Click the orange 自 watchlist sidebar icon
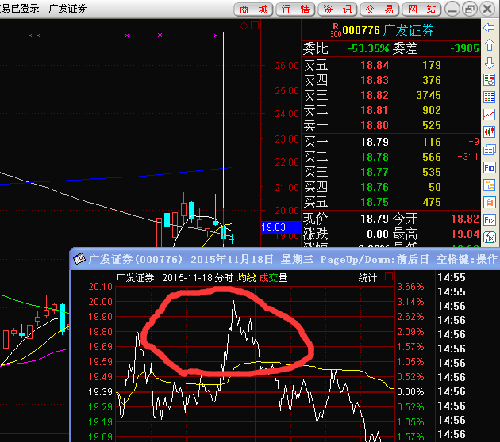The width and height of the screenshot is (500, 442). pyautogui.click(x=489, y=202)
